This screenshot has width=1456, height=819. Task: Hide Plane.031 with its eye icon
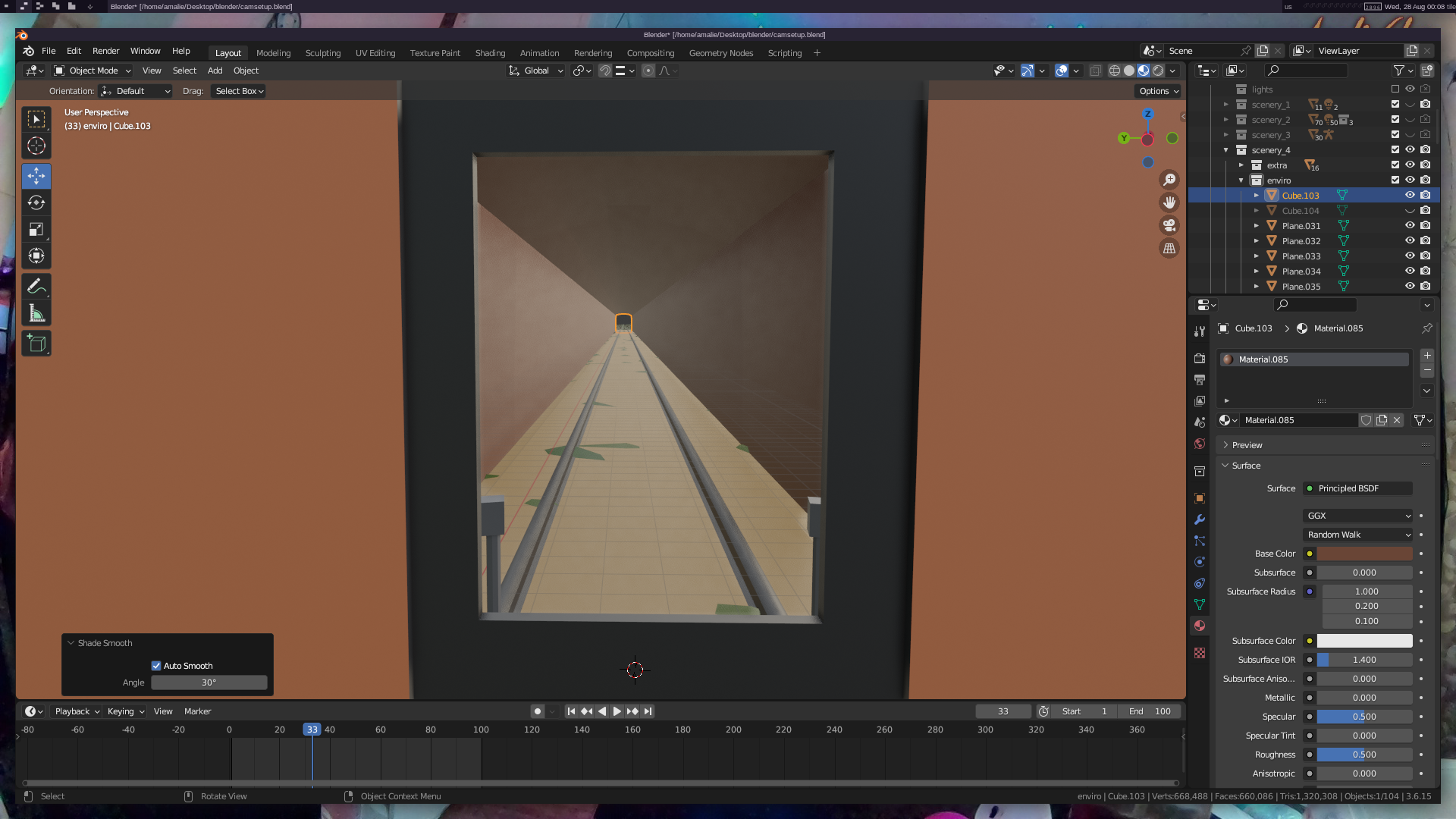(x=1410, y=225)
